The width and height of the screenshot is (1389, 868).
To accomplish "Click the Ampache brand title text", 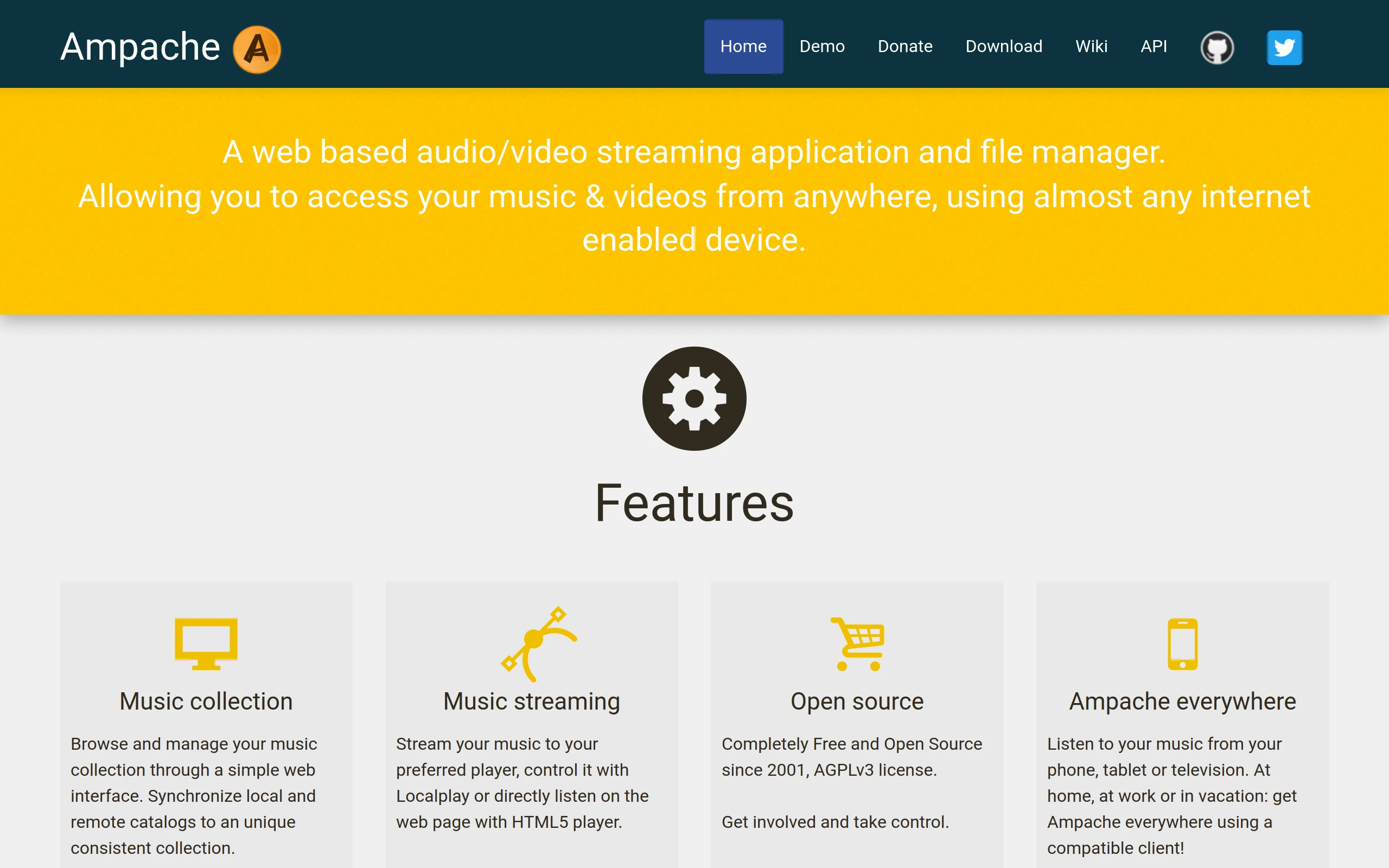I will (x=141, y=47).
